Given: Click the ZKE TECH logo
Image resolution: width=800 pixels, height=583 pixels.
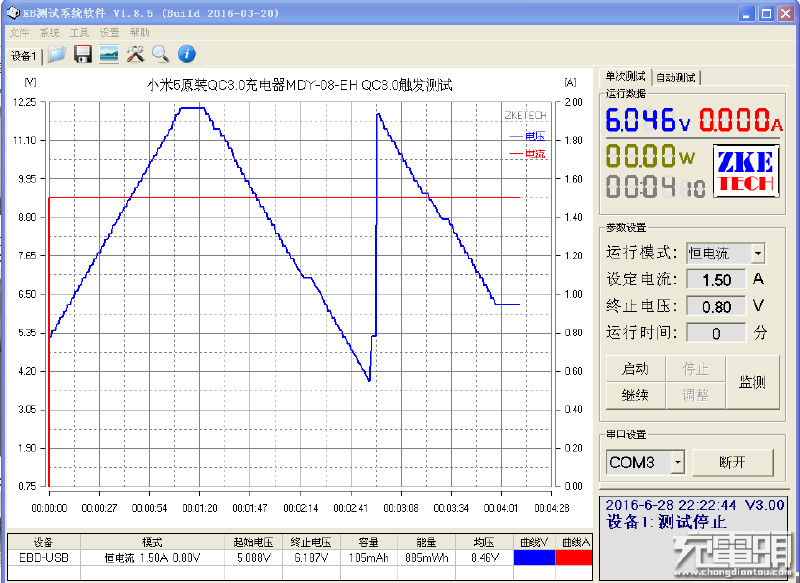Looking at the screenshot, I should pos(745,172).
